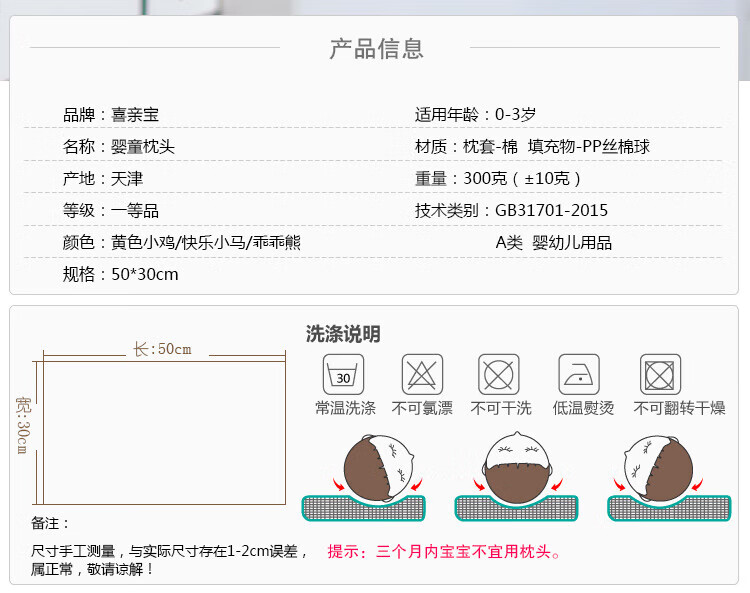
Task: Click the 技术类别 GB31701-2015 text
Action: pyautogui.click(x=511, y=210)
